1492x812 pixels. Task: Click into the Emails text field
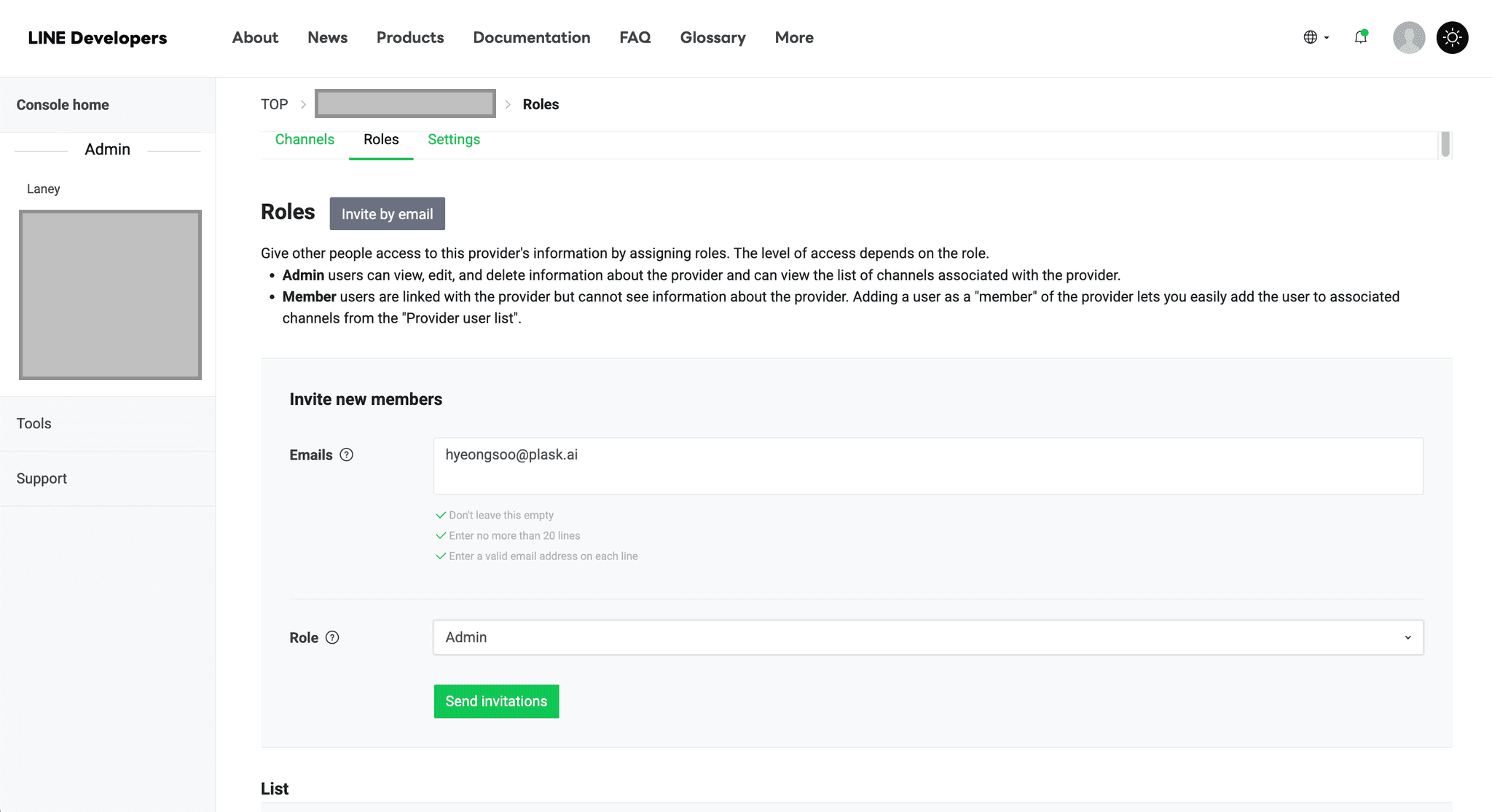tap(928, 466)
